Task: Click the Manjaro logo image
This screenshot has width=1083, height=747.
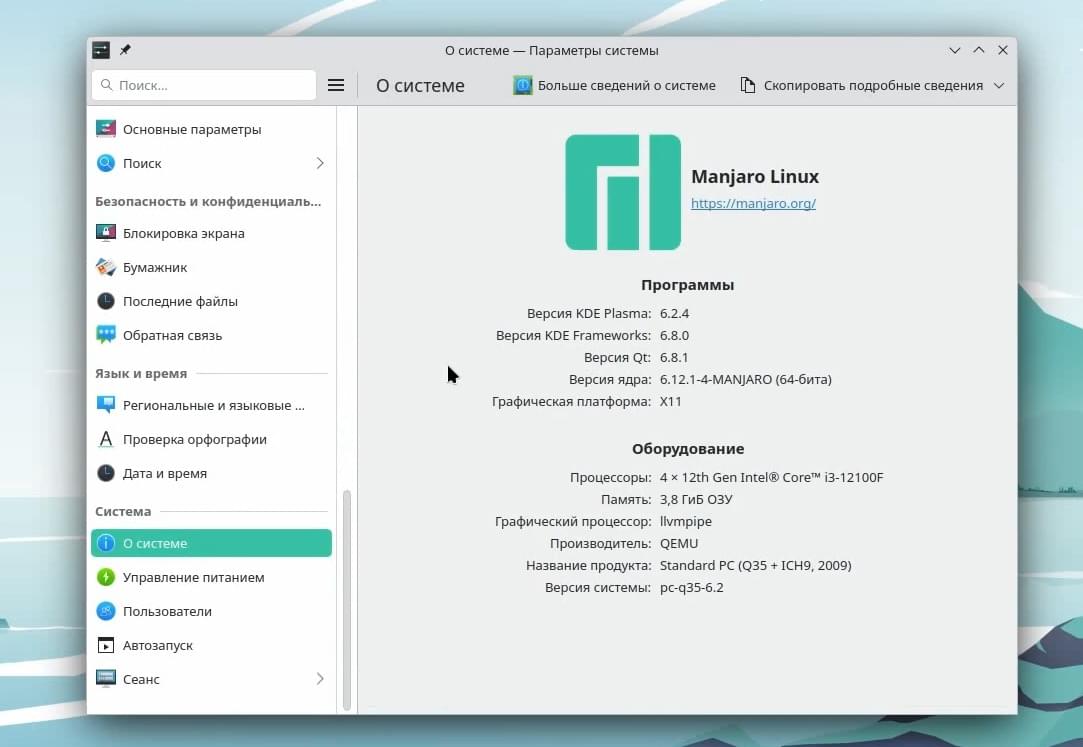Action: [x=623, y=192]
